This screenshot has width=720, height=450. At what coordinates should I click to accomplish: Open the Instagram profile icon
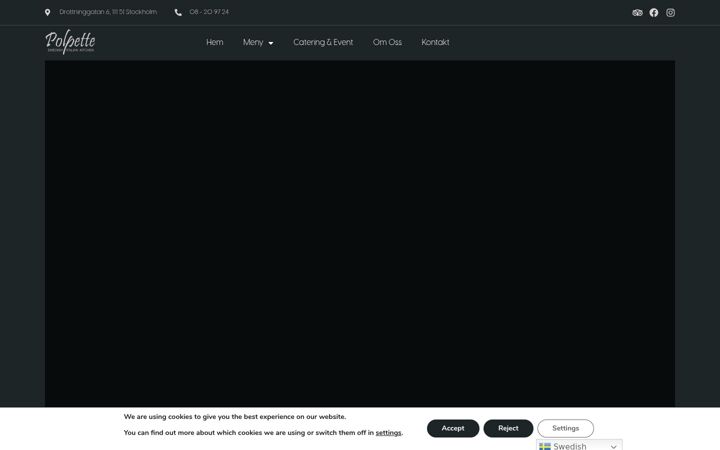[670, 13]
